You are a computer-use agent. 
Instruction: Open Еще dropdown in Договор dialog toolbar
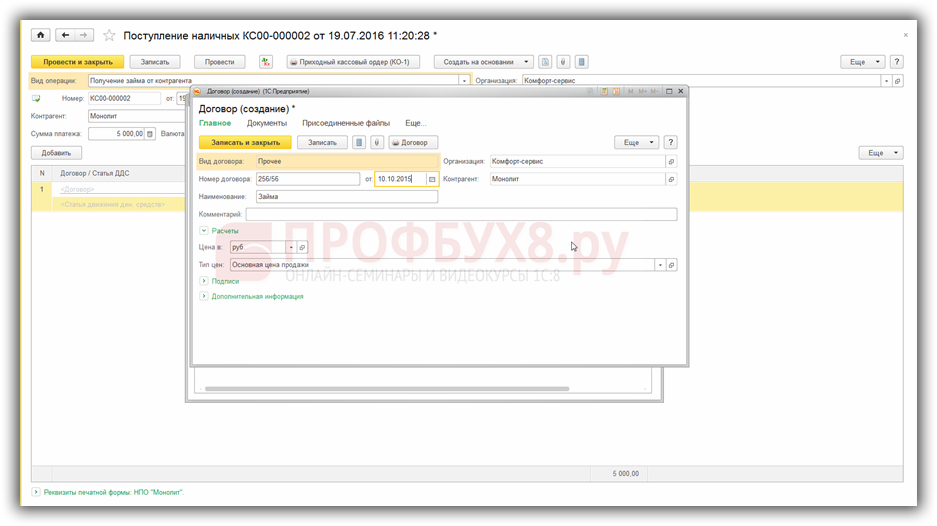click(x=637, y=142)
